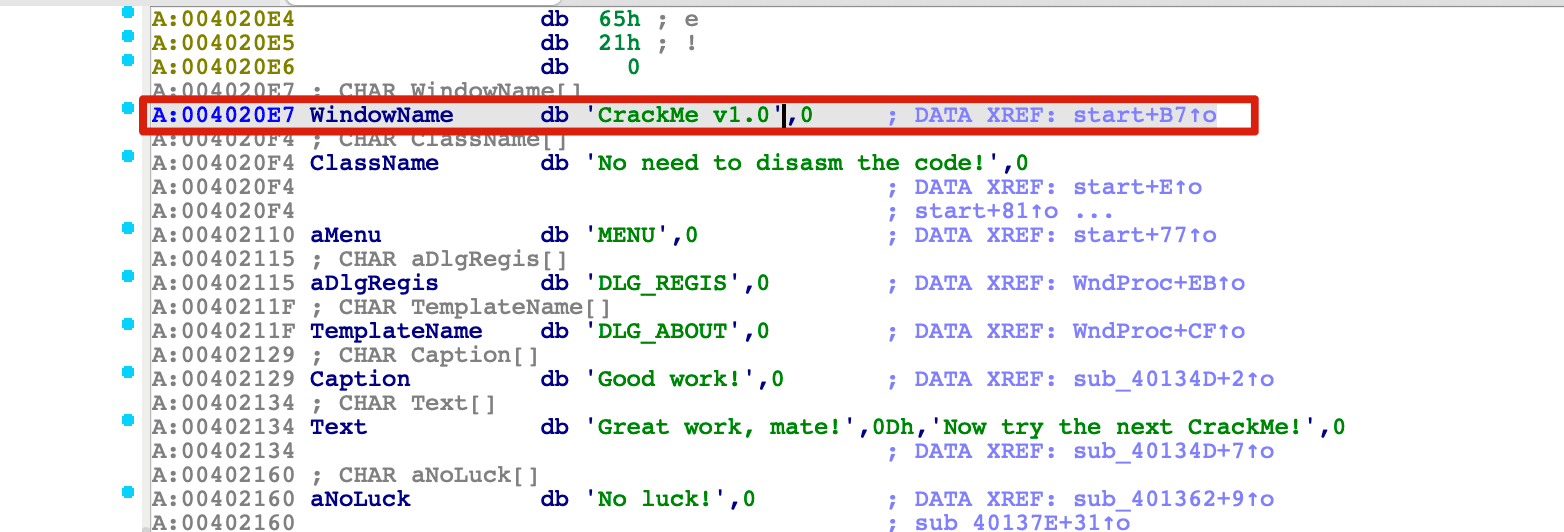Screen dimensions: 1564x532
Task: Click the blue dot beside Caption line
Action: pyautogui.click(x=126, y=372)
